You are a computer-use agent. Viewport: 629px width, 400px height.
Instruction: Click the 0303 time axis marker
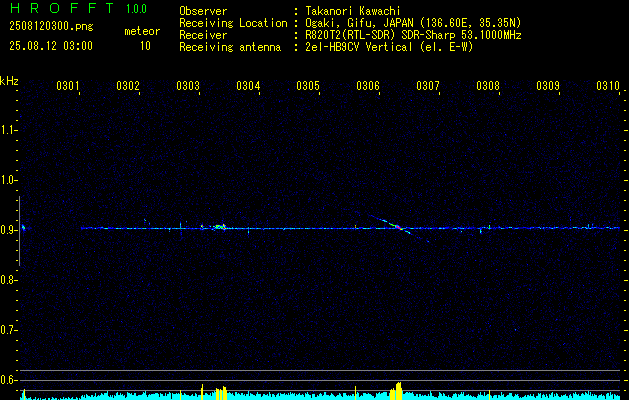(188, 85)
